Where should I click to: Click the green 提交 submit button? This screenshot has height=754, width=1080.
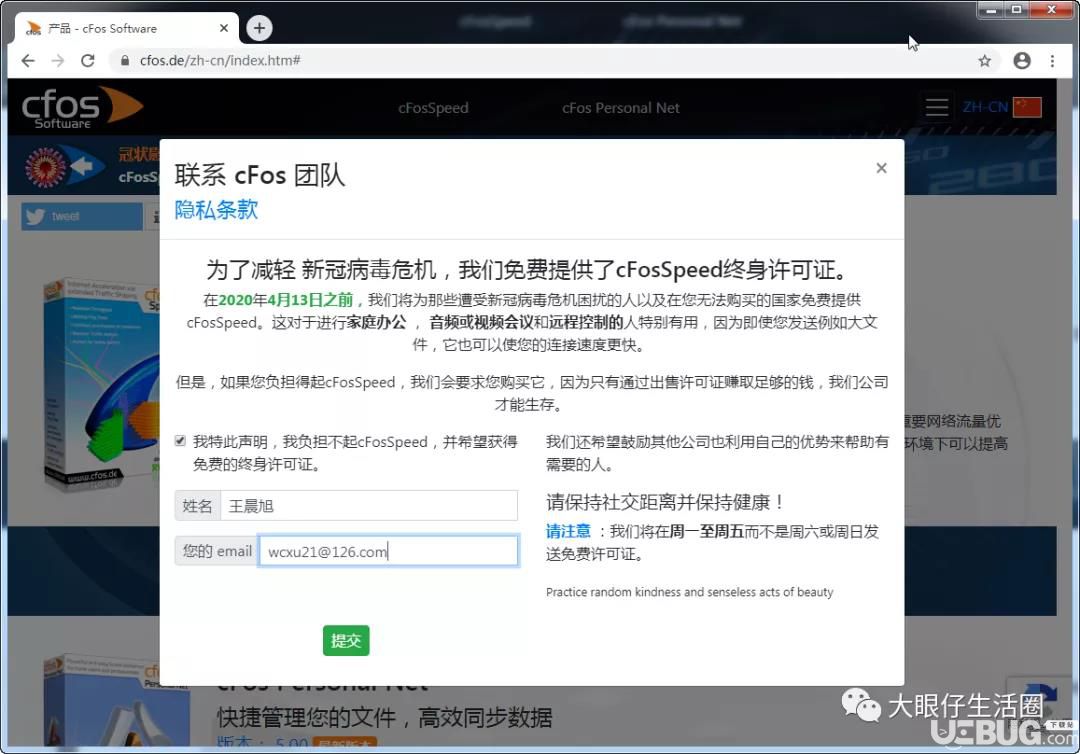pos(346,640)
